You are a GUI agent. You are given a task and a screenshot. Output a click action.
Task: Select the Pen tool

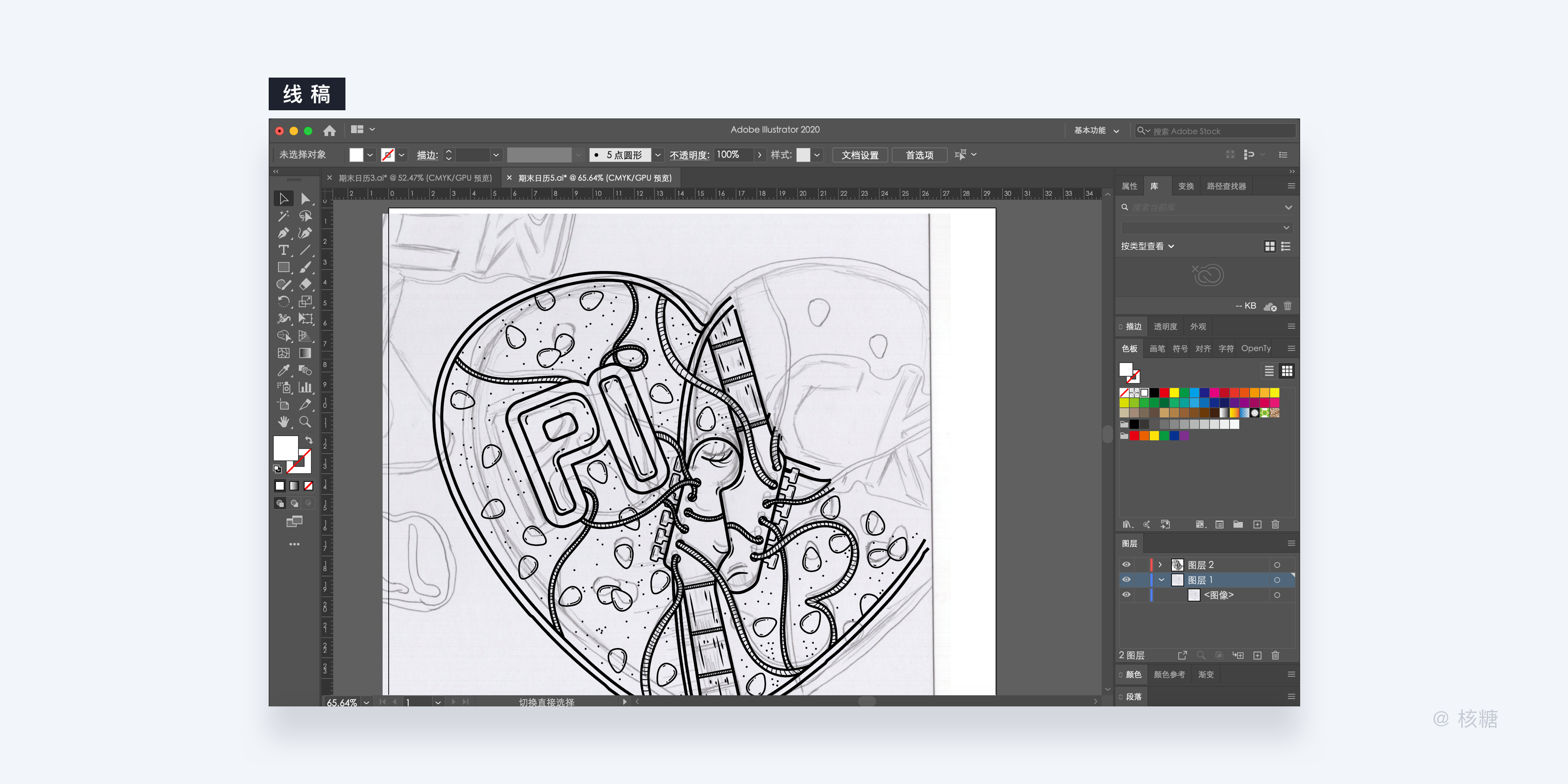283,233
